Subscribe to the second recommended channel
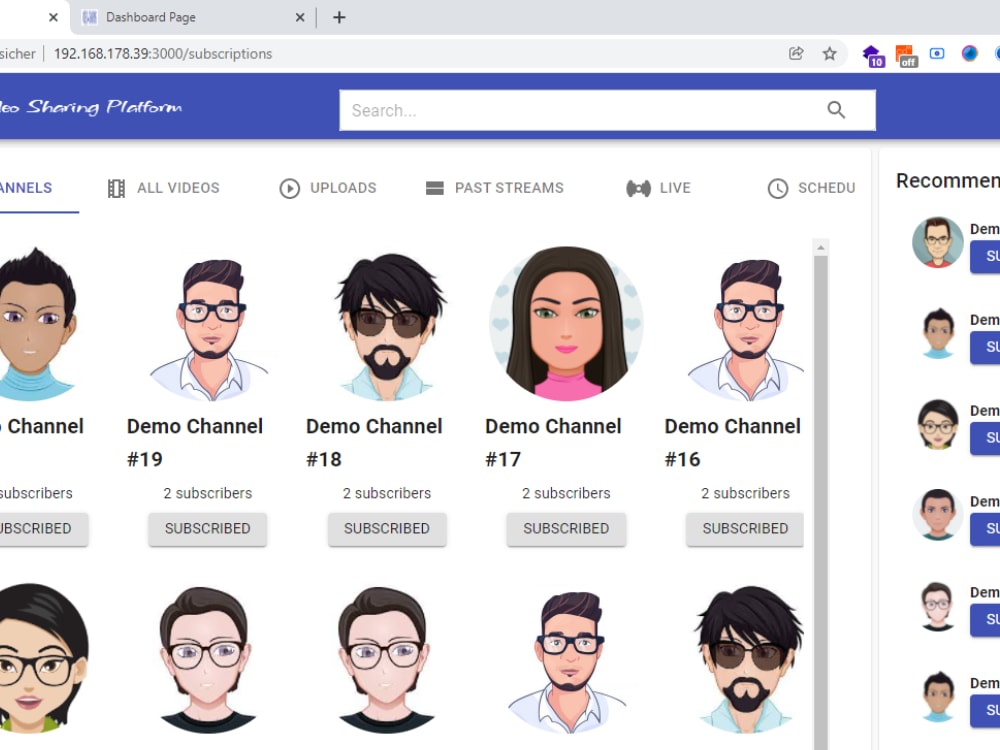Screen dimensions: 1000x750 985,348
